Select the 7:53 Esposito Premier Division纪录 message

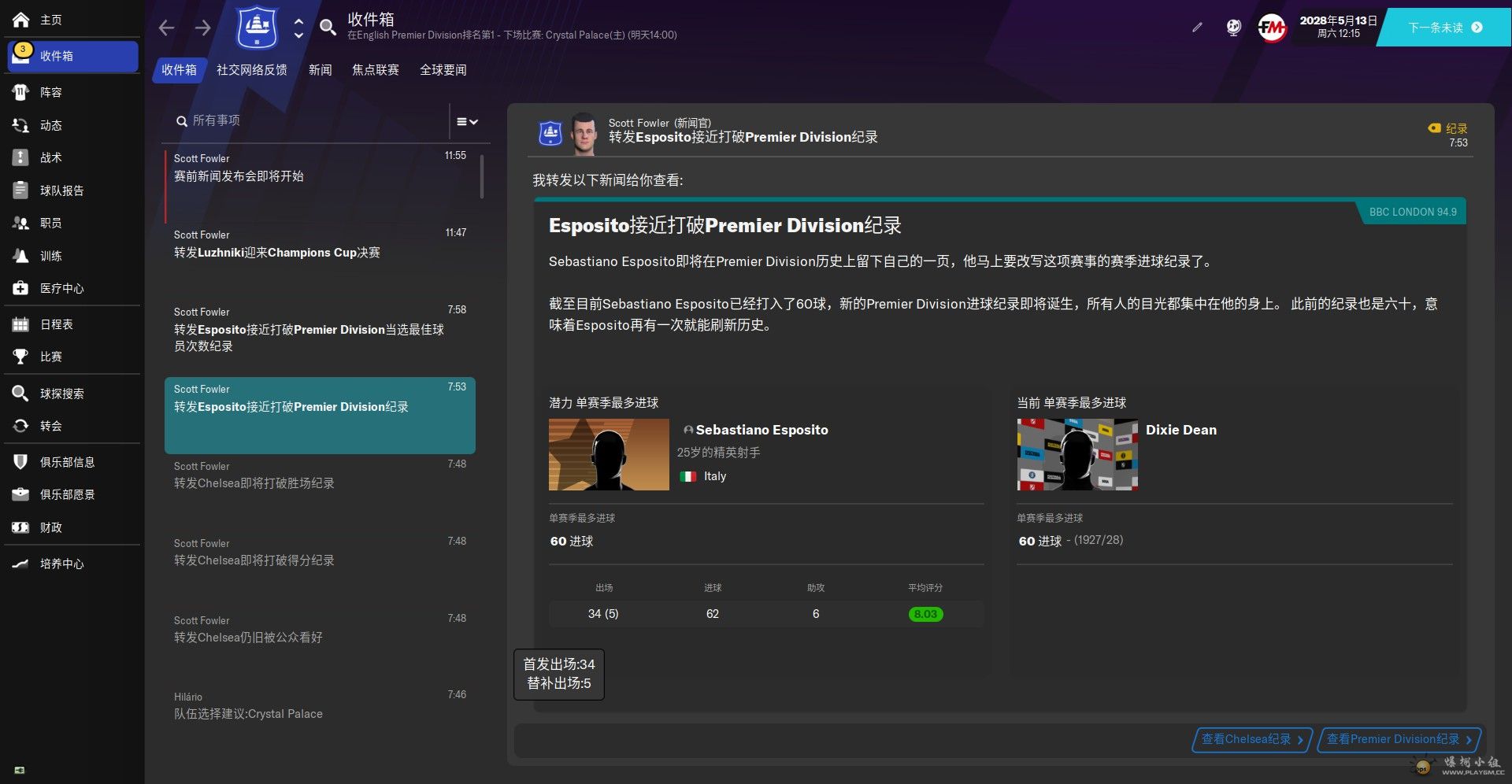pyautogui.click(x=320, y=415)
